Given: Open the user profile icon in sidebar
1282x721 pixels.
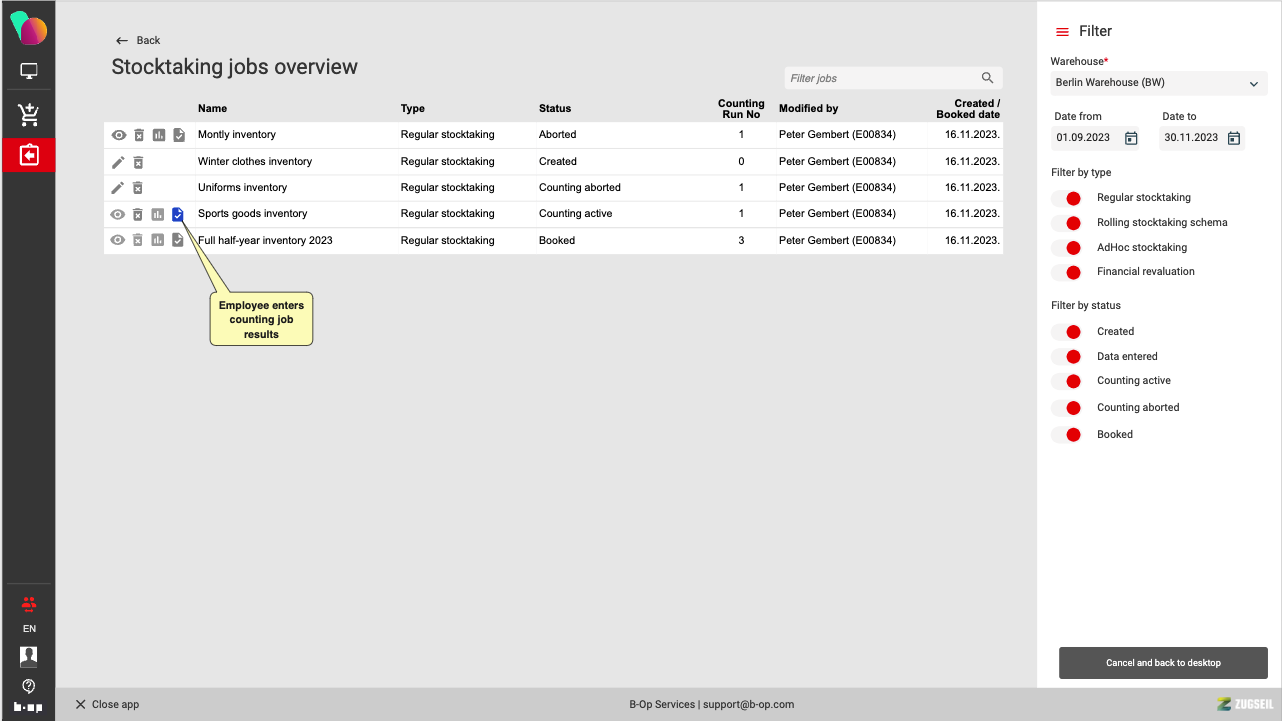Looking at the screenshot, I should coord(29,656).
